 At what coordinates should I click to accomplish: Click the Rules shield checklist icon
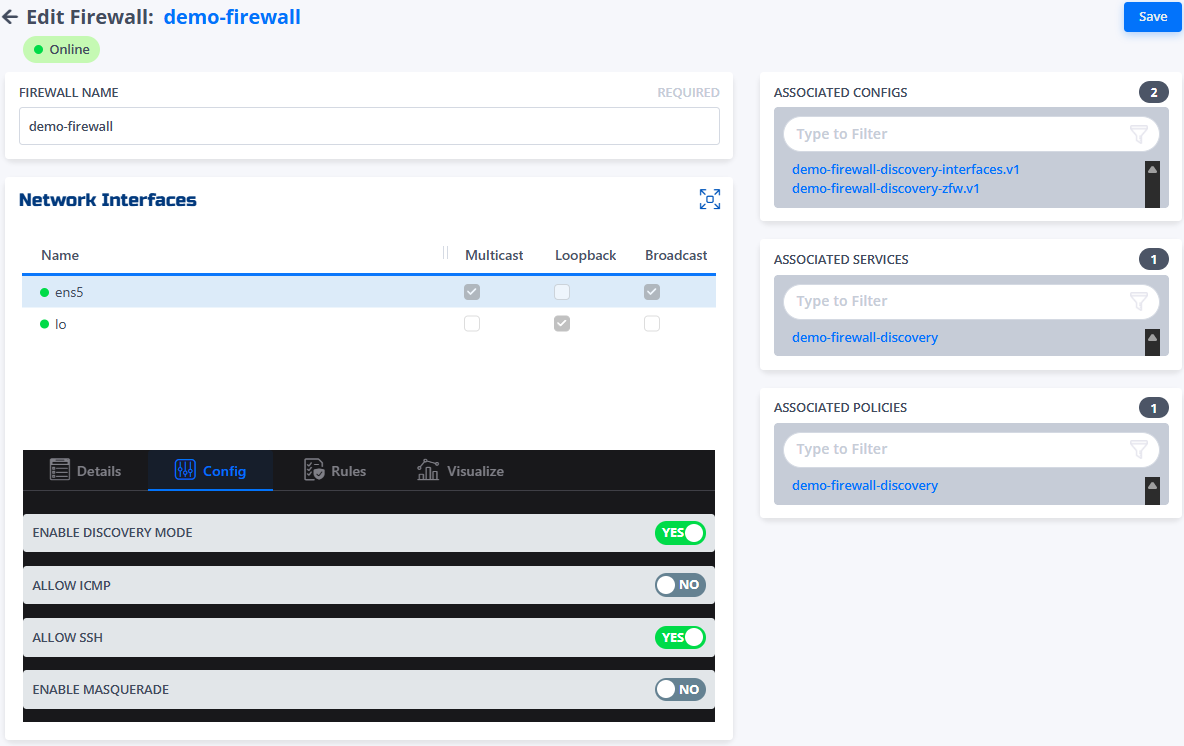[314, 470]
